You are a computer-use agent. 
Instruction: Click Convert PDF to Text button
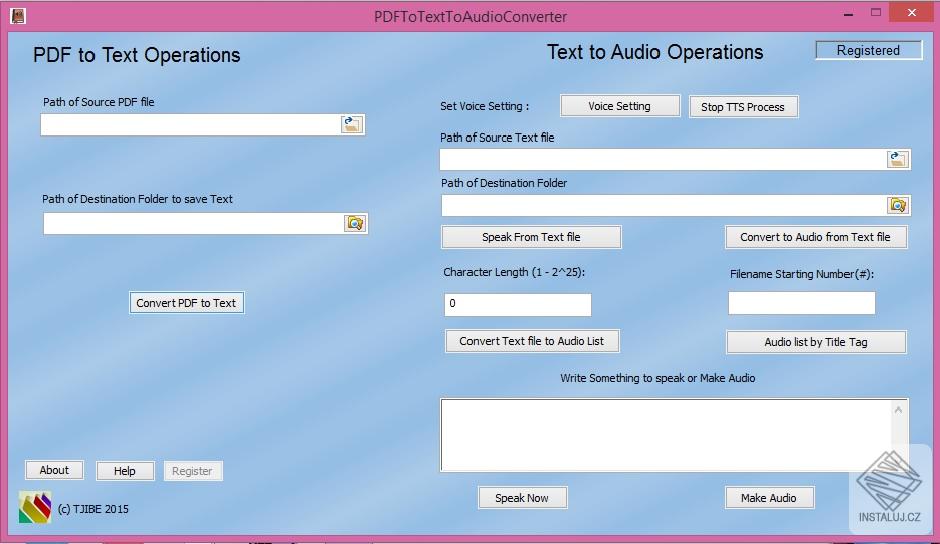(x=186, y=303)
